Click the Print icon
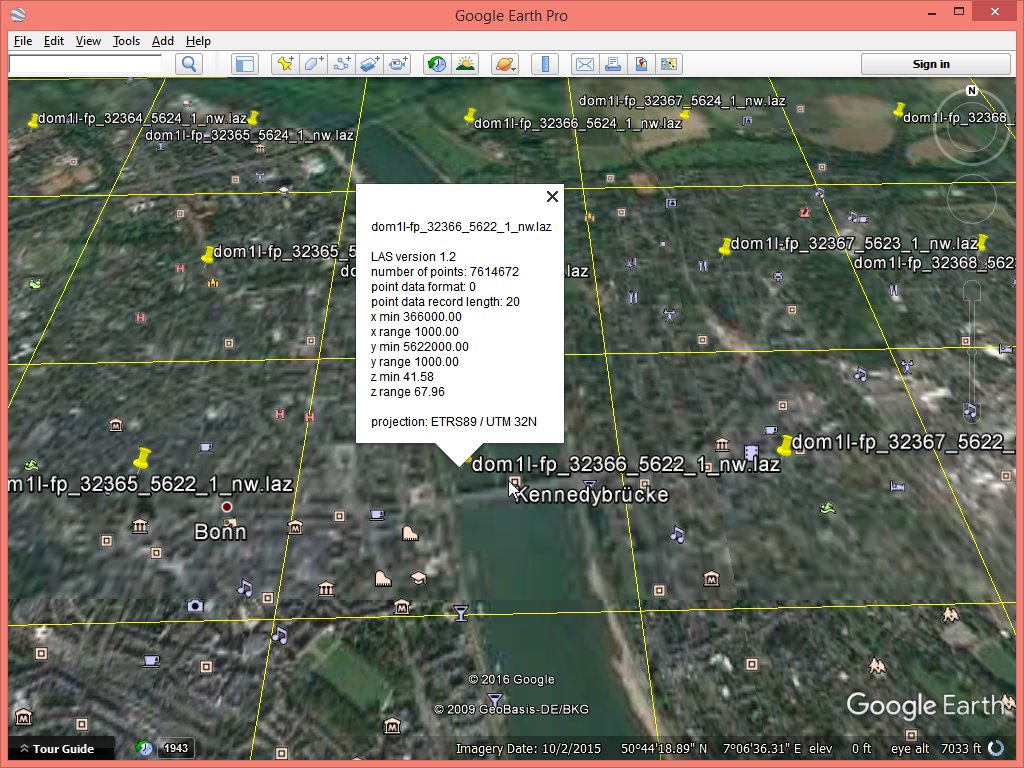The height and width of the screenshot is (768, 1024). [x=613, y=64]
